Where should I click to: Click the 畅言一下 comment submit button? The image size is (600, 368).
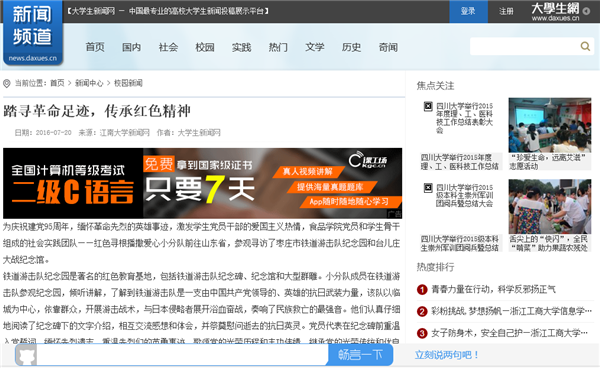[x=360, y=355]
